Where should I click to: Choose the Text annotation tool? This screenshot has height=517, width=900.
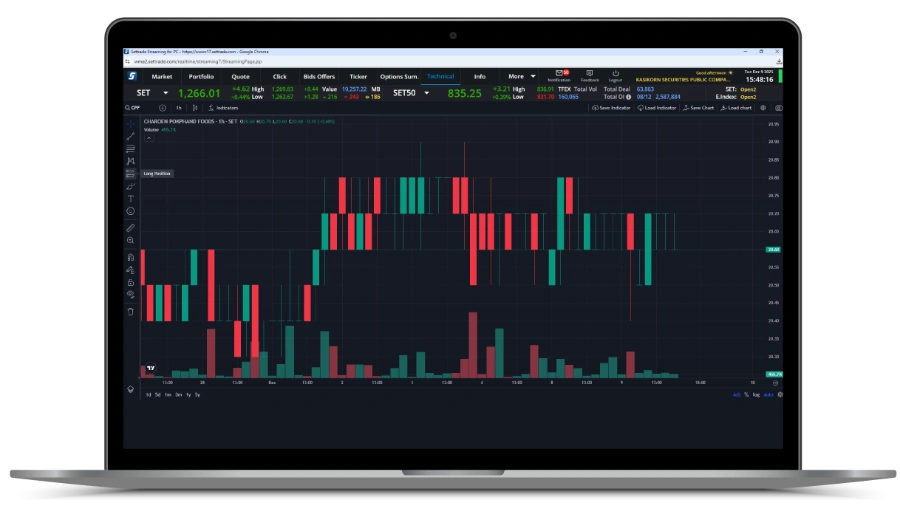click(x=130, y=198)
